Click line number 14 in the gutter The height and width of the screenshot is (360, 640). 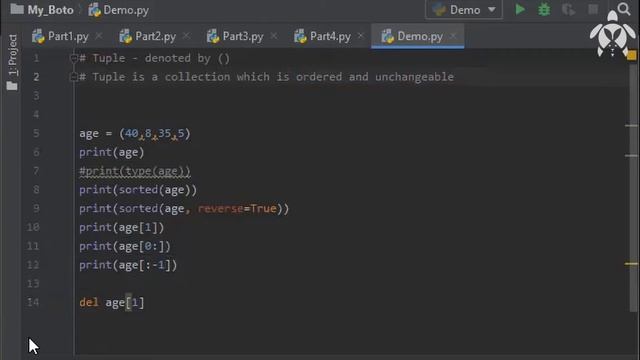33,302
